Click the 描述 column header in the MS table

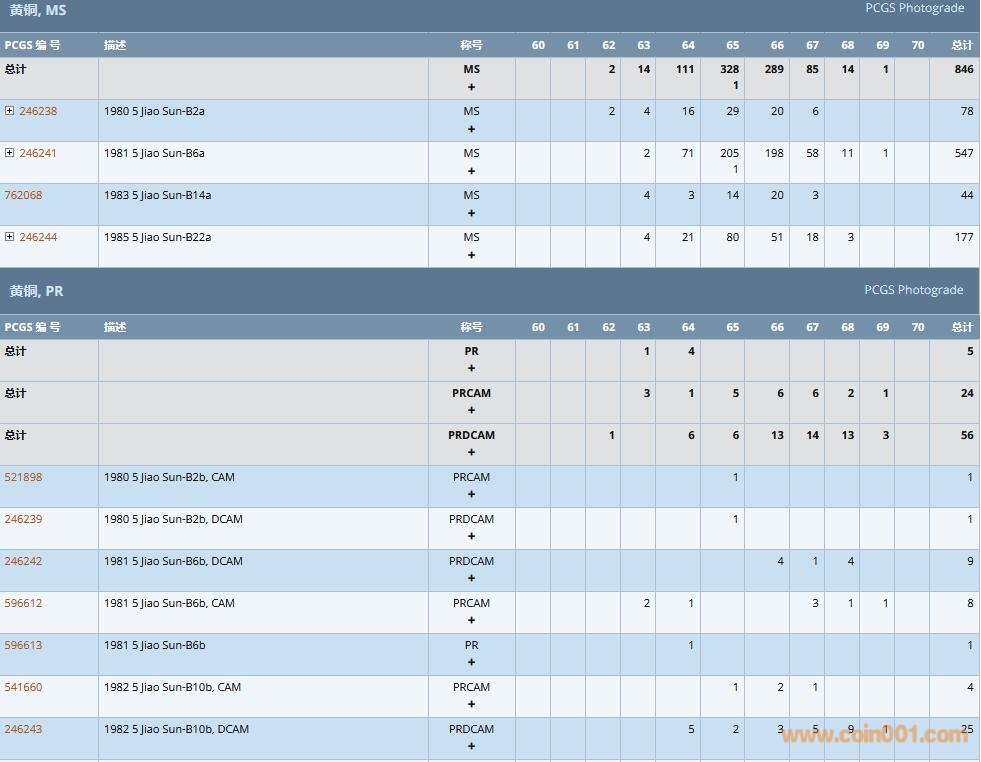point(115,45)
